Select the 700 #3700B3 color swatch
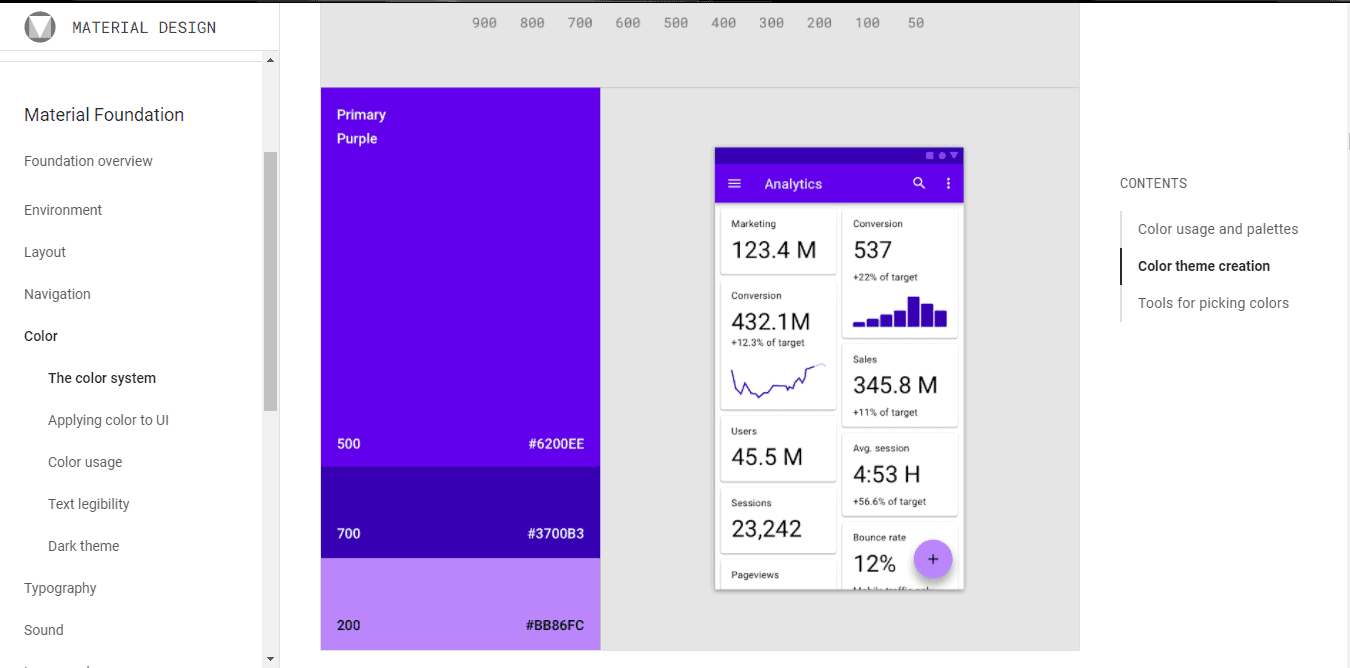The height and width of the screenshot is (668, 1350). coord(460,511)
